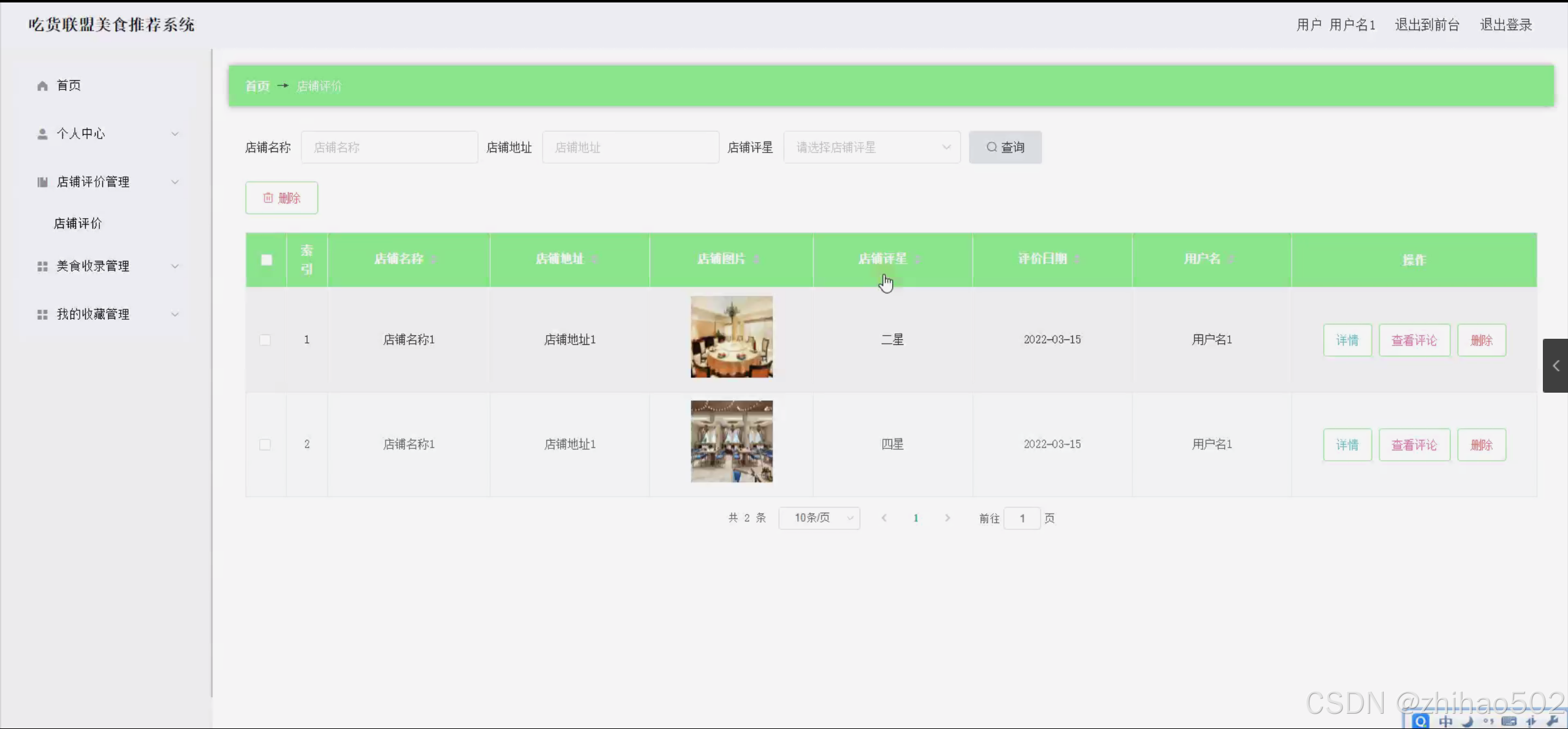This screenshot has width=1568, height=729.
Task: Open the 10条/页 page size dropdown
Action: click(x=819, y=518)
